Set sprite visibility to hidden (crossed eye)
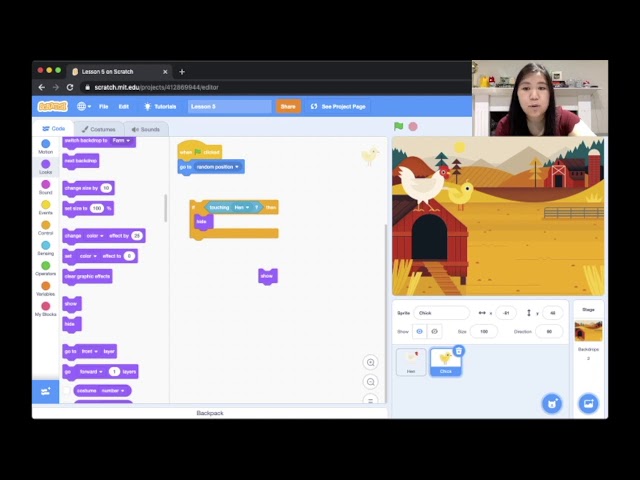The image size is (640, 480). coord(434,331)
